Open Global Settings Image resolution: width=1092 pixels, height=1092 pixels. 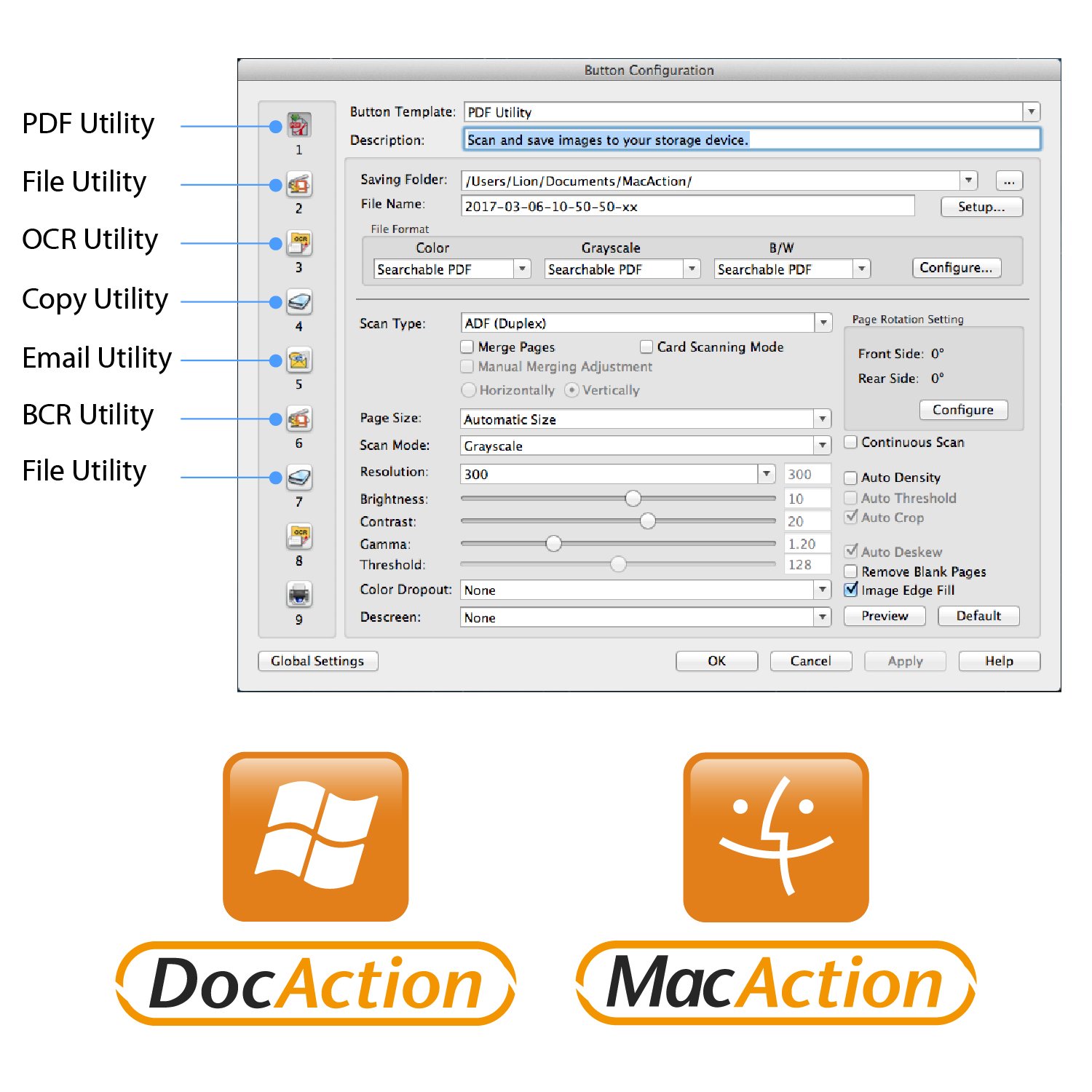[x=317, y=661]
